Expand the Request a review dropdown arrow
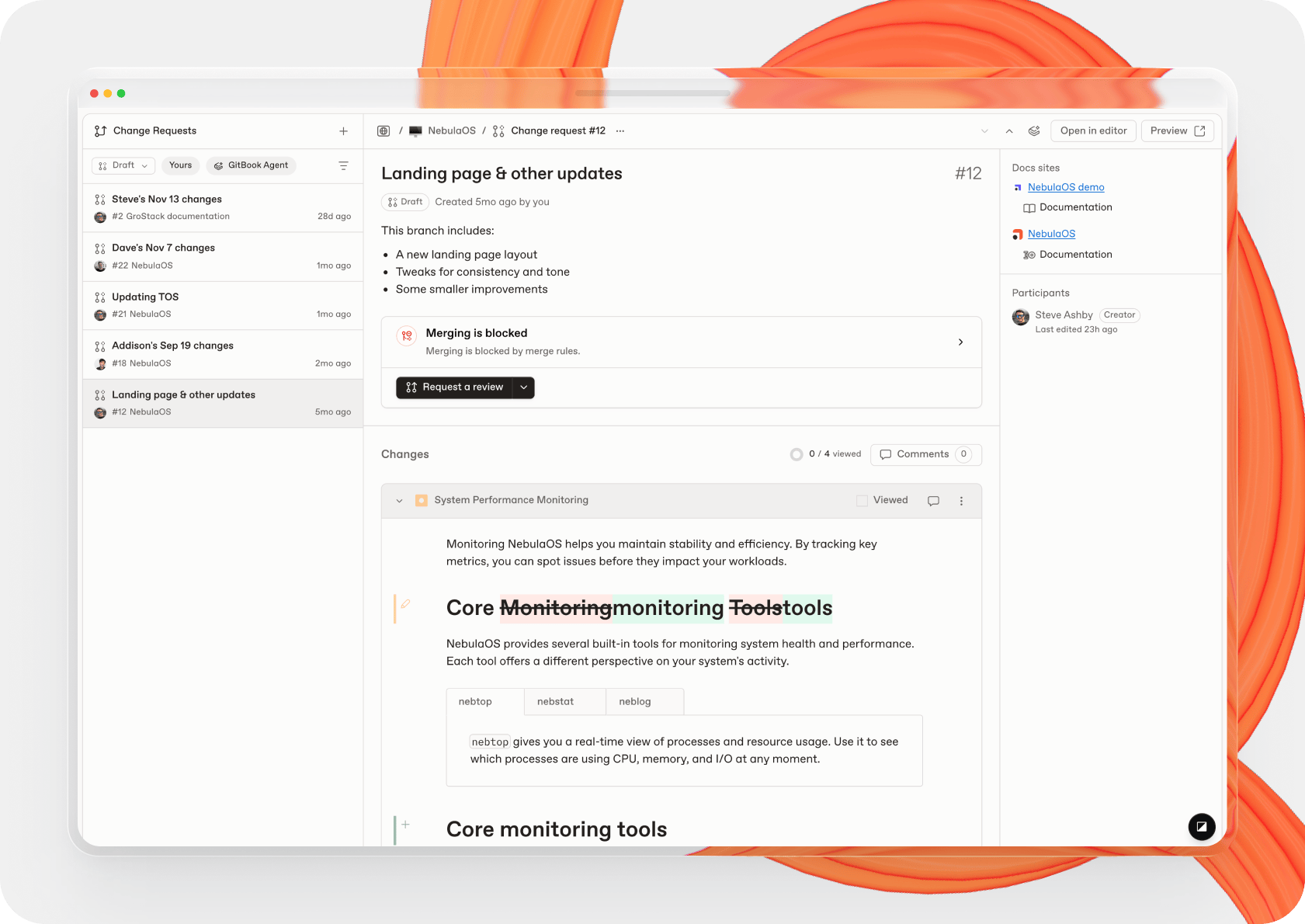The image size is (1305, 924). (x=524, y=387)
